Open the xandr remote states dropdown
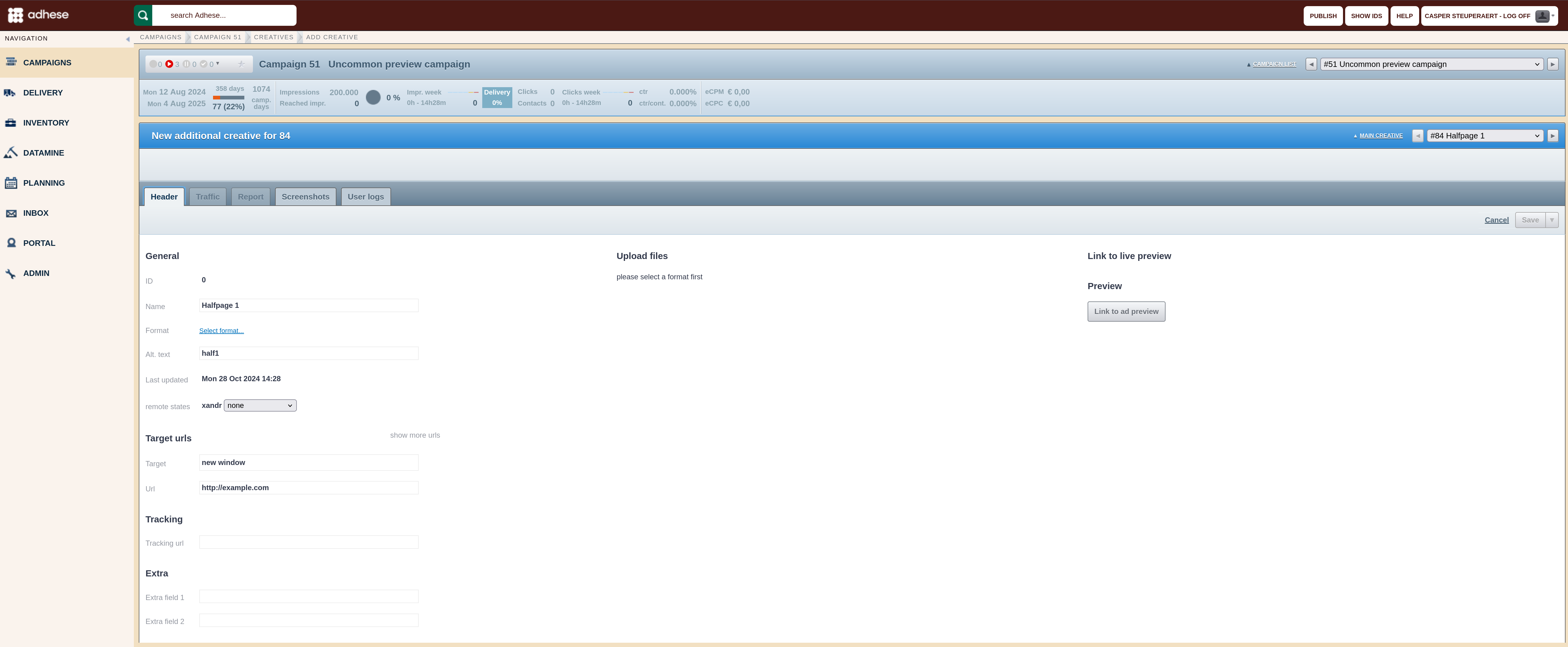 tap(260, 405)
